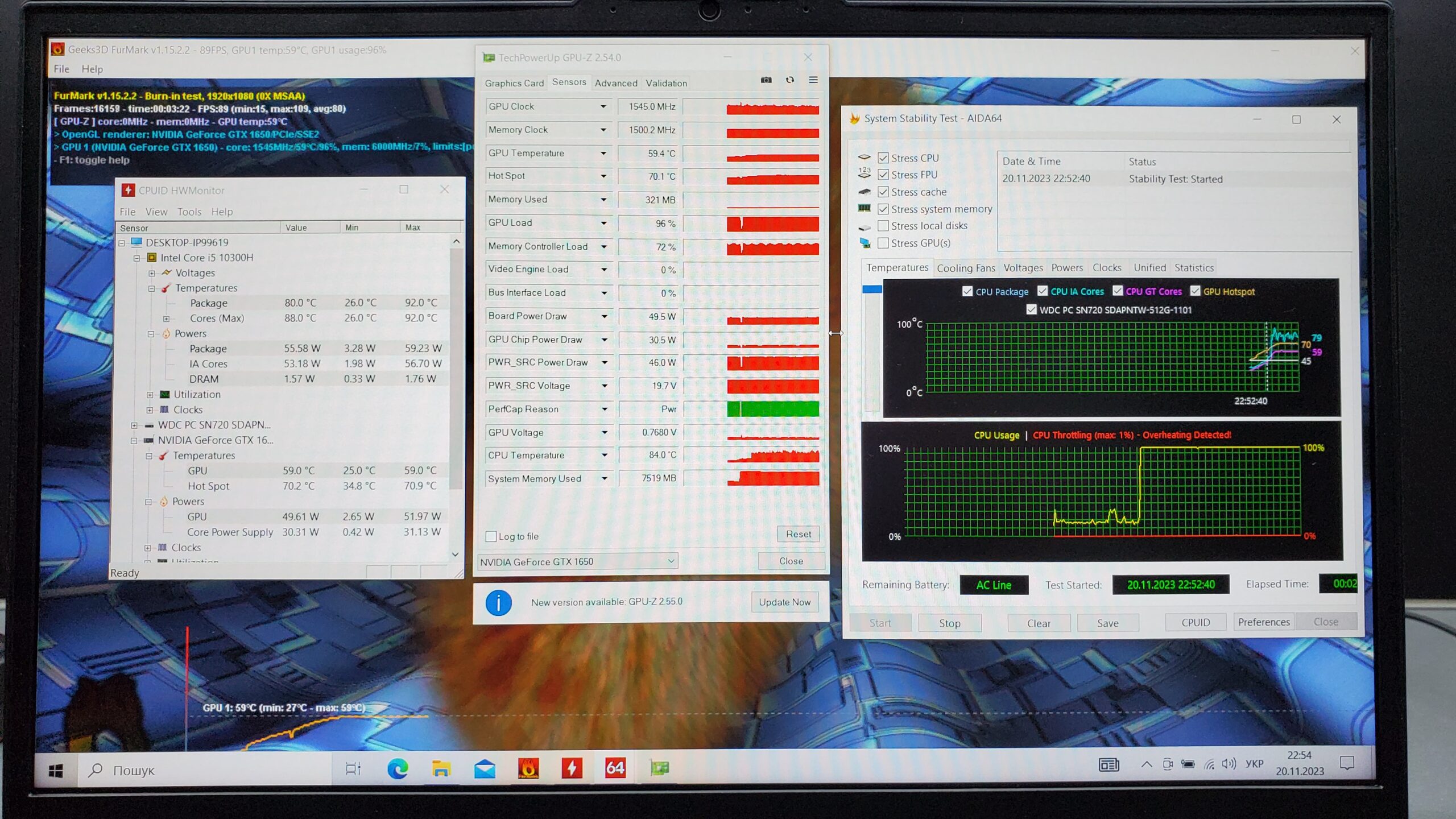Open the Tools menu in HWMonitor
This screenshot has width=1456, height=819.
pos(189,212)
